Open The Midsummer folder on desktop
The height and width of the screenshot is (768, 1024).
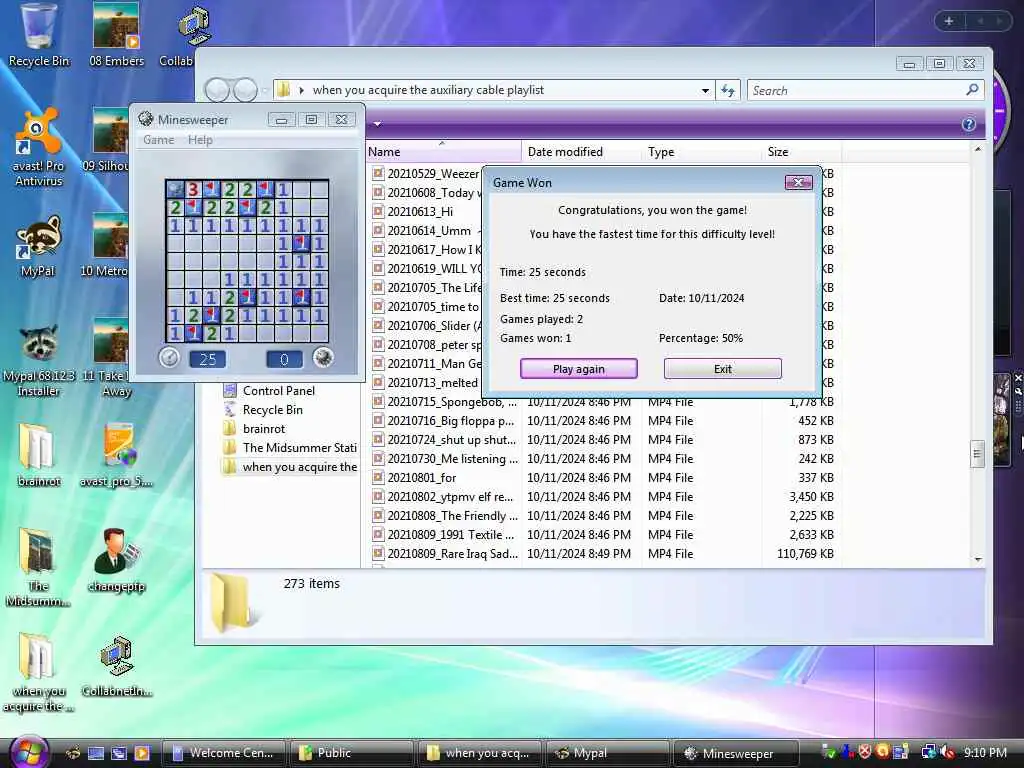pyautogui.click(x=39, y=567)
